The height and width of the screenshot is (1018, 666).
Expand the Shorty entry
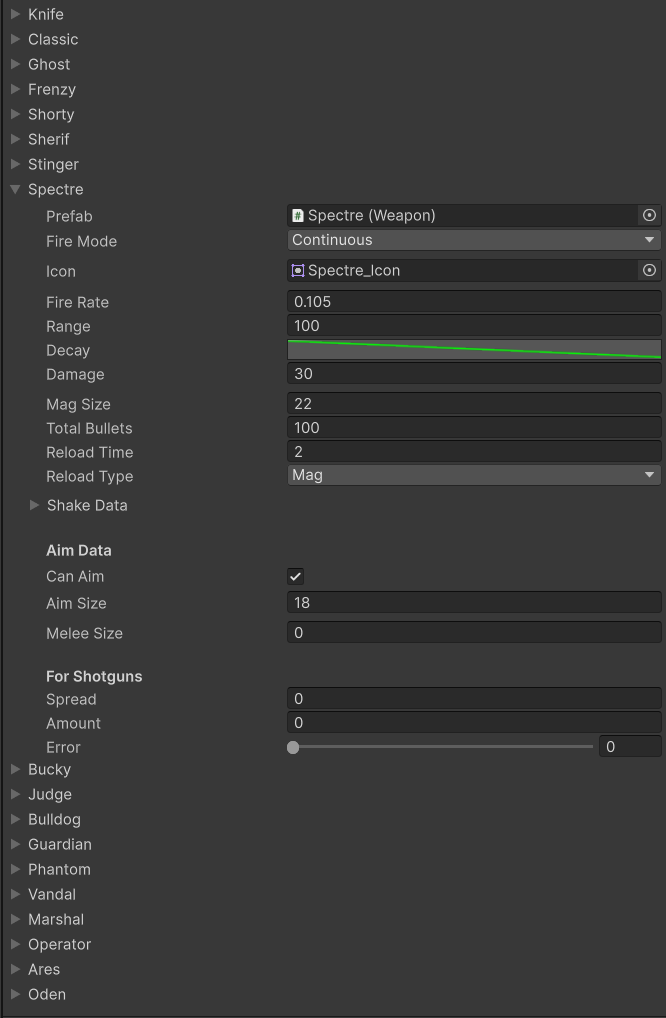coord(16,114)
